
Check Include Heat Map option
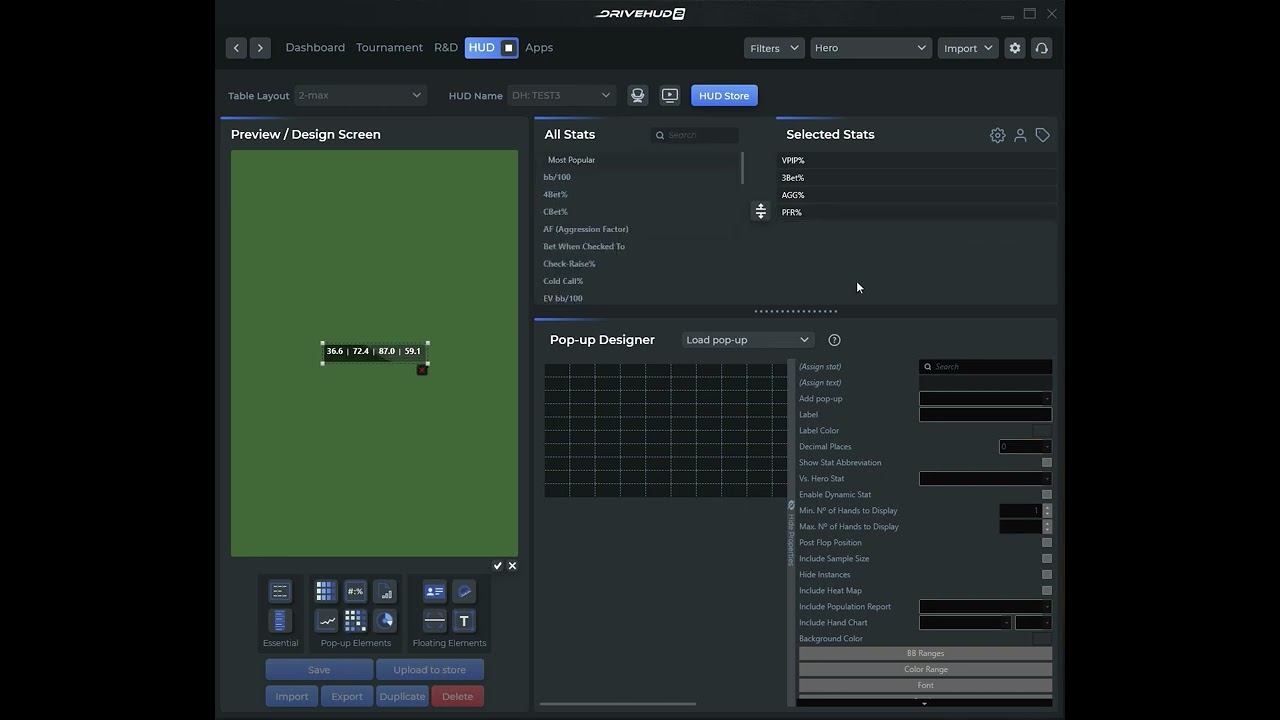(1047, 590)
